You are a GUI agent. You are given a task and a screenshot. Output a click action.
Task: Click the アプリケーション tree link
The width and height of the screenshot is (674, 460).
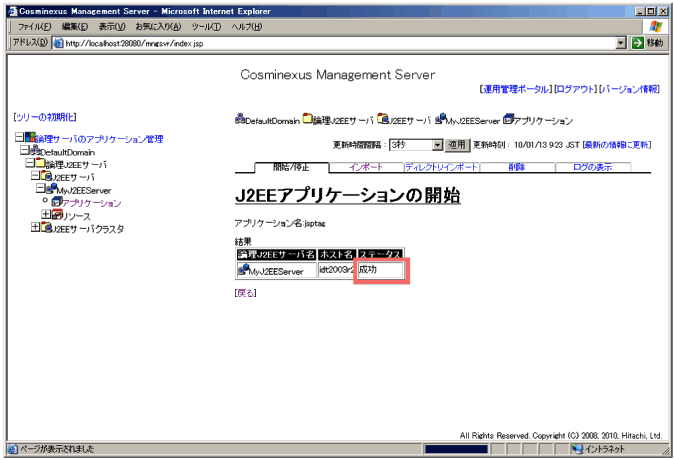coord(92,203)
